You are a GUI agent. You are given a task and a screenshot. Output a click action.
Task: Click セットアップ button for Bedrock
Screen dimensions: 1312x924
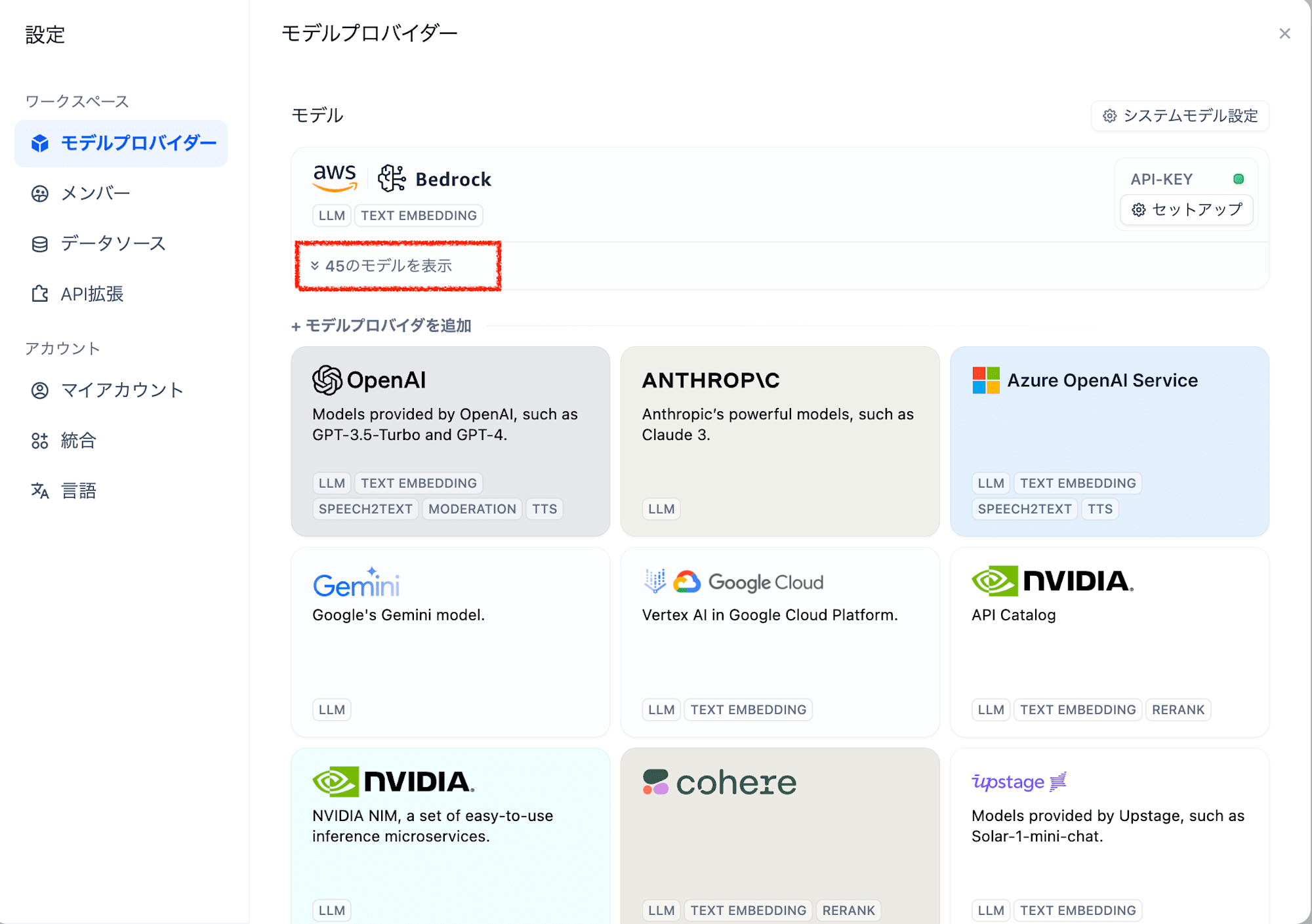1187,210
